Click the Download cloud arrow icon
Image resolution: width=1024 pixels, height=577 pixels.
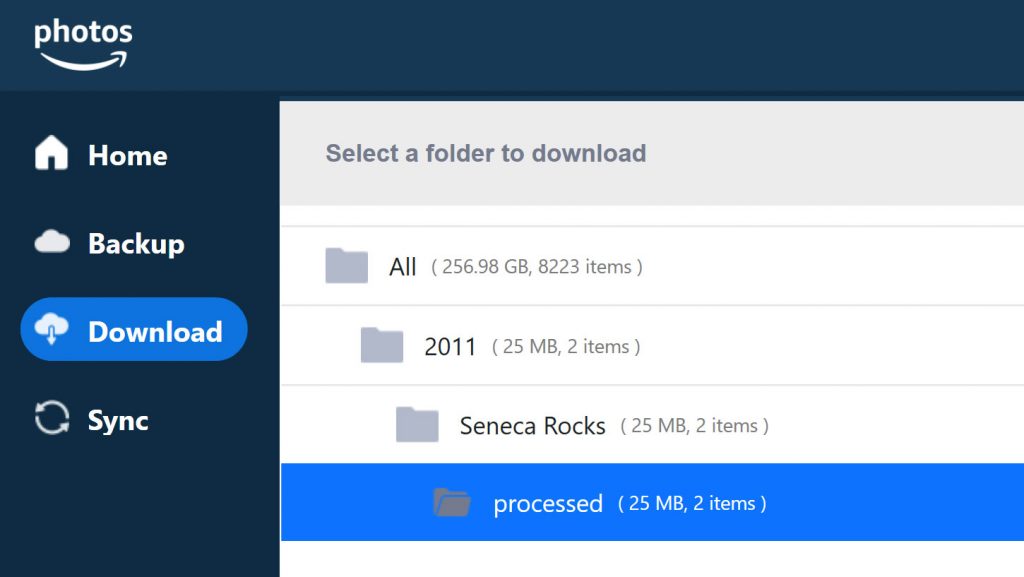52,329
